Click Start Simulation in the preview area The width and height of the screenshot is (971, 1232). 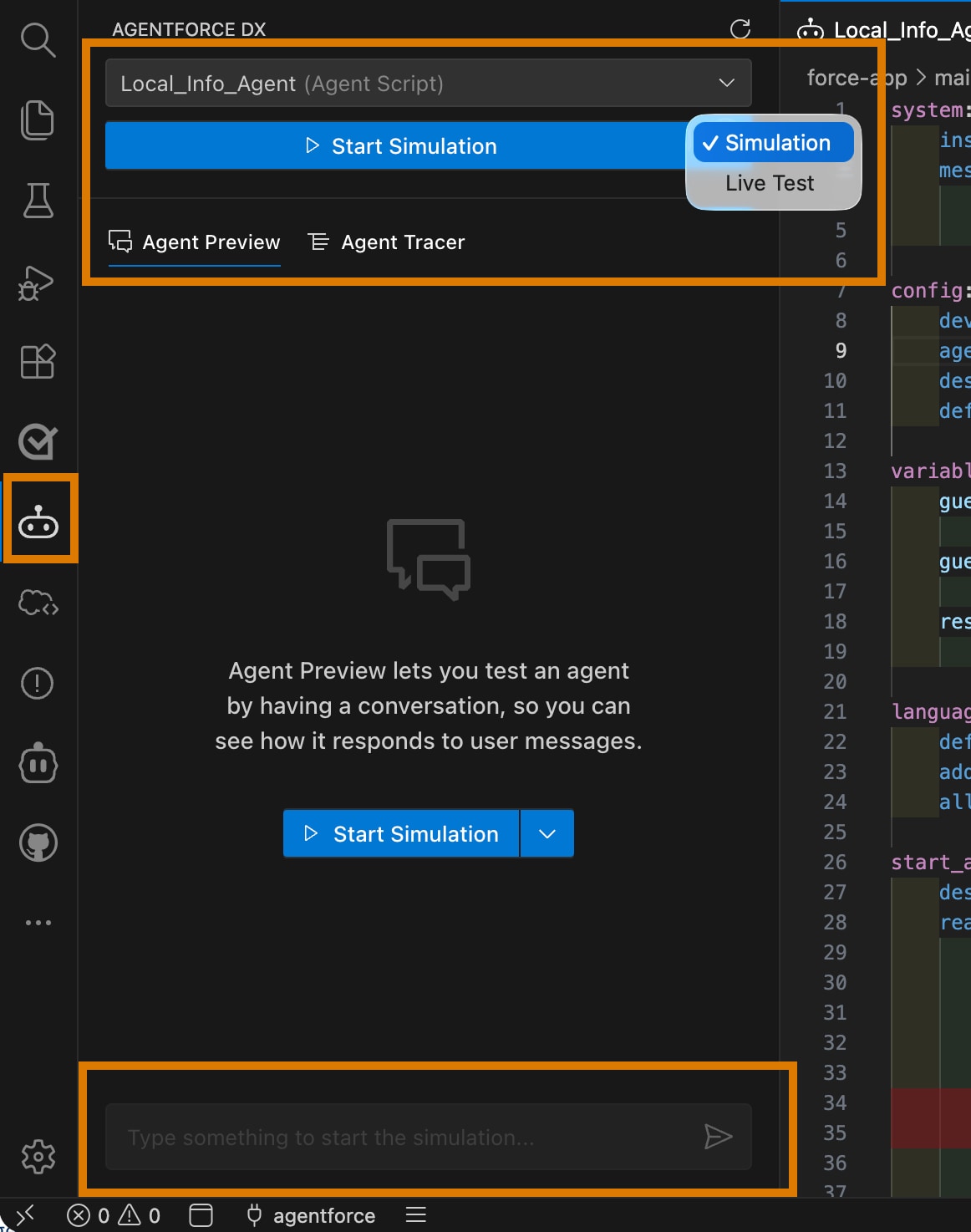pyautogui.click(x=400, y=833)
